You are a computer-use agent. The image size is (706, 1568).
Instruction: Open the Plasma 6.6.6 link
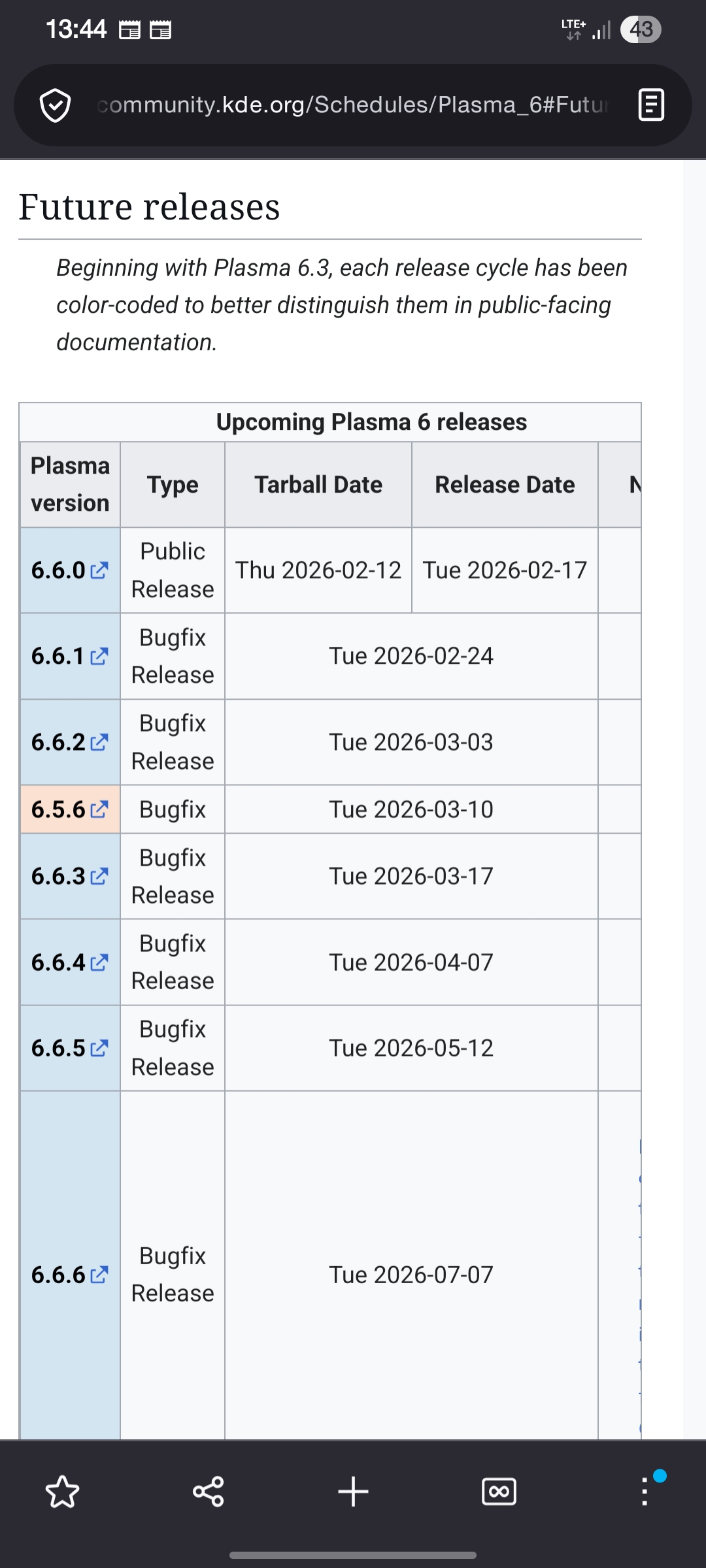click(69, 1275)
